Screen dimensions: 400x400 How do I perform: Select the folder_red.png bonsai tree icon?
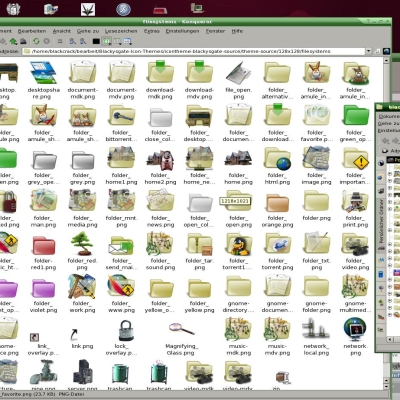[x=82, y=243]
